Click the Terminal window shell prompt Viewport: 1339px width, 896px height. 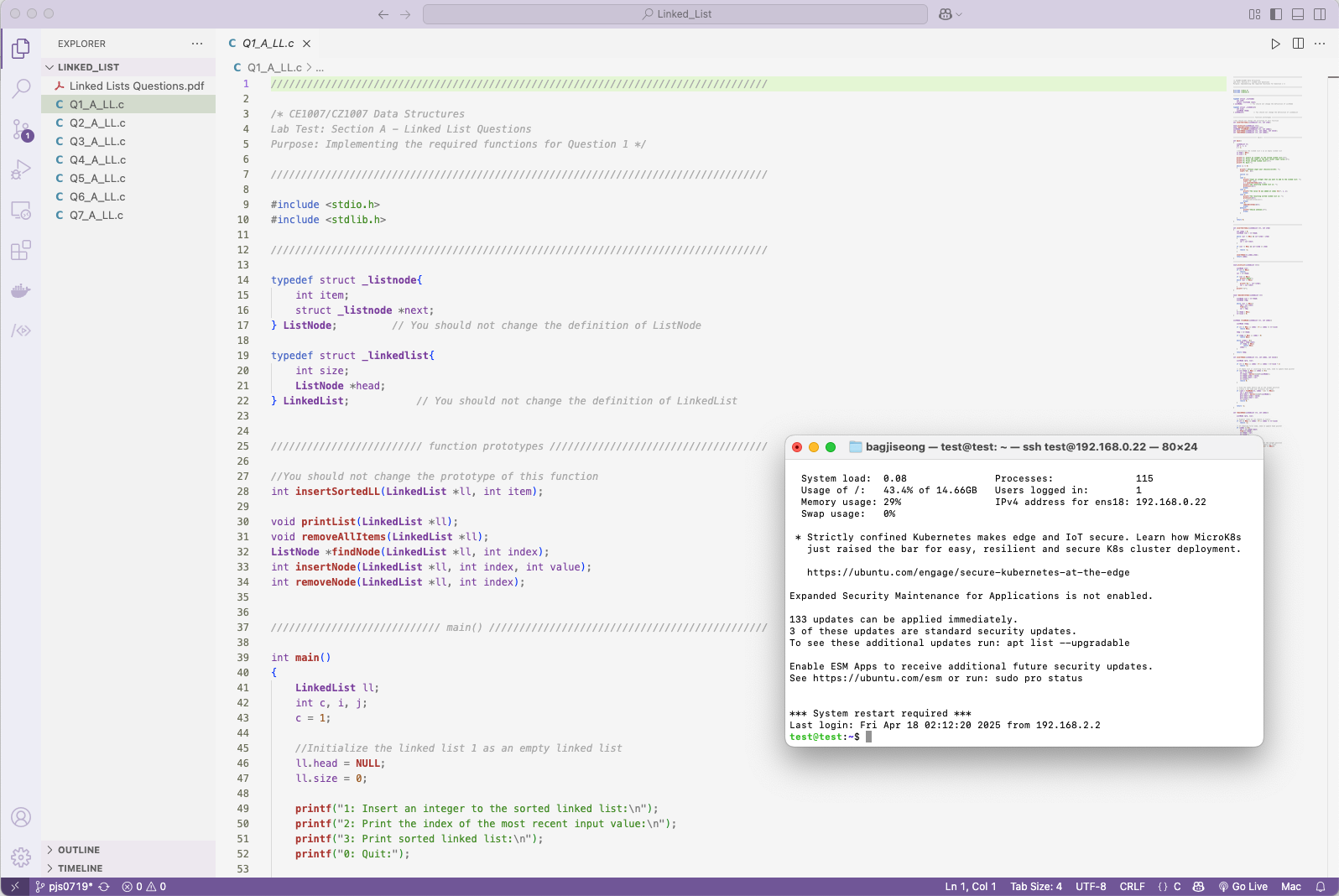[x=825, y=737]
